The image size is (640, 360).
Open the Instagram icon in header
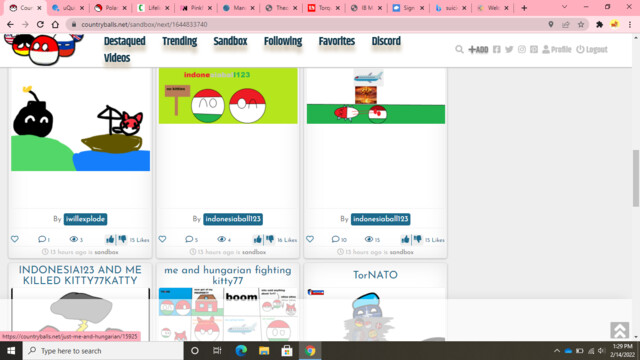pos(522,49)
